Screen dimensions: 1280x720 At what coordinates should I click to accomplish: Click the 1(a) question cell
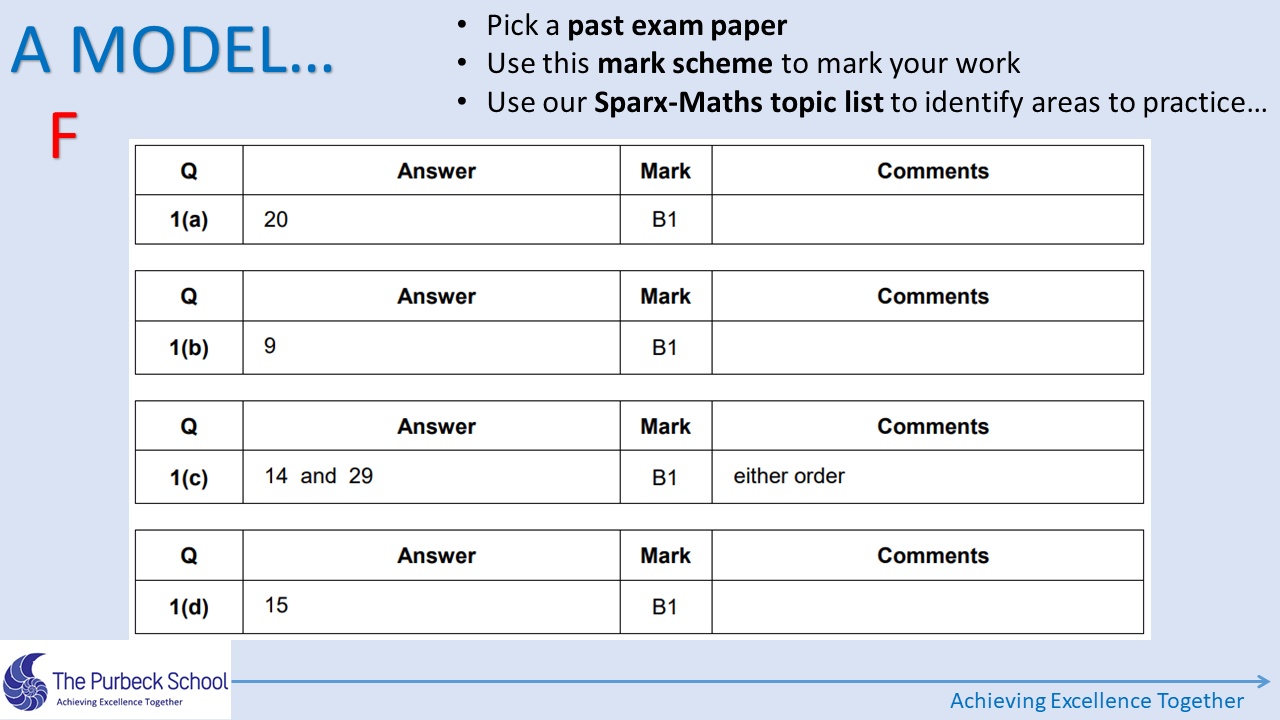pos(189,220)
